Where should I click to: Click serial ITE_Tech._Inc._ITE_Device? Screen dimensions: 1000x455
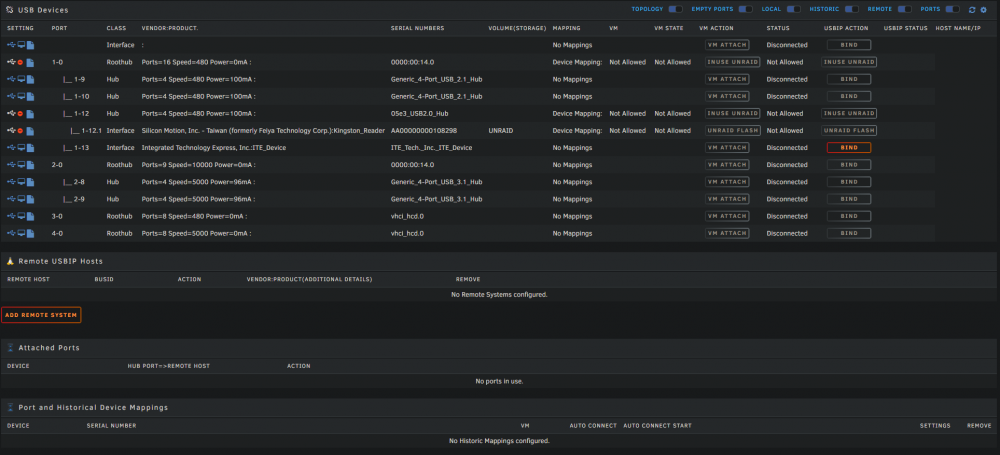(x=431, y=148)
